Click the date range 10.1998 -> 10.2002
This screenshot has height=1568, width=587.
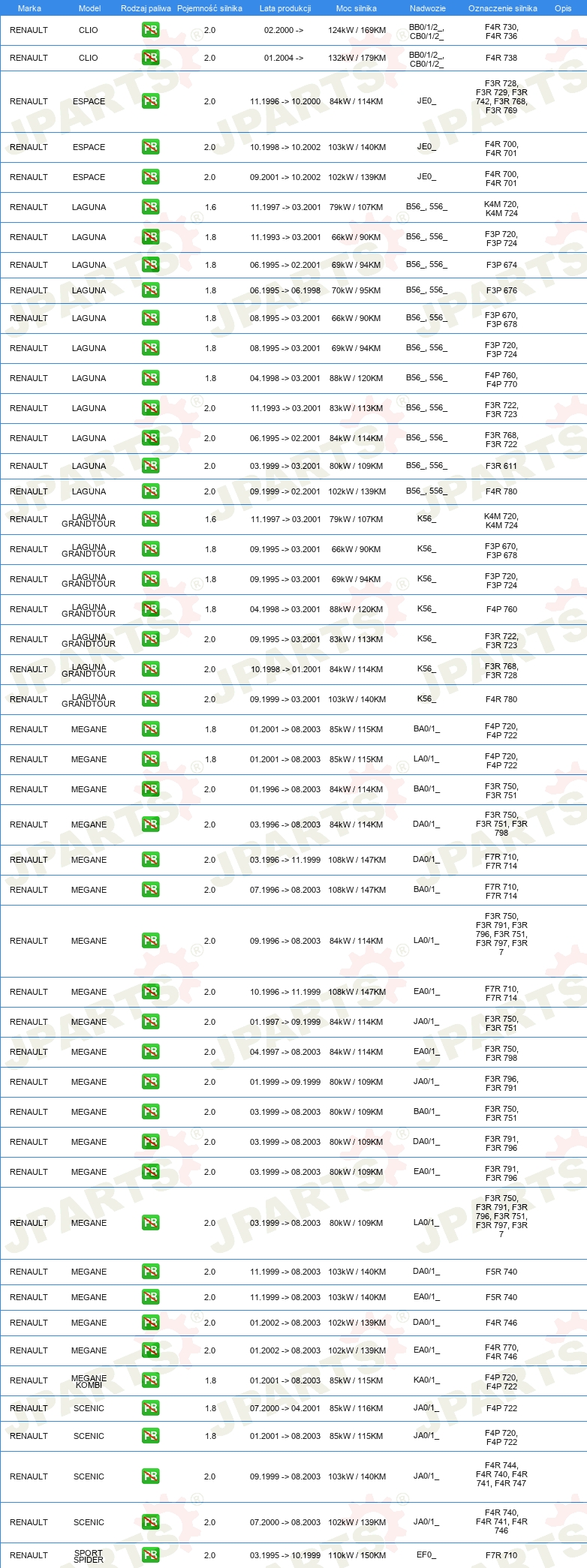pos(285,147)
